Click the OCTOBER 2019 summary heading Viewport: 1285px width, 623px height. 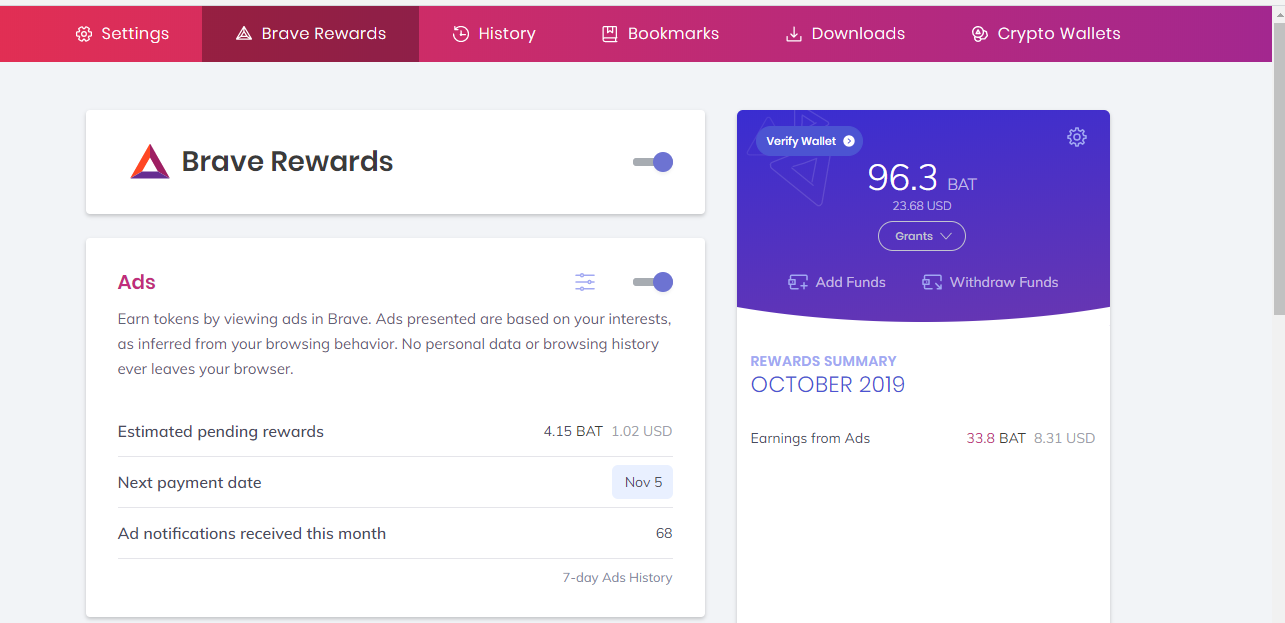click(x=828, y=385)
